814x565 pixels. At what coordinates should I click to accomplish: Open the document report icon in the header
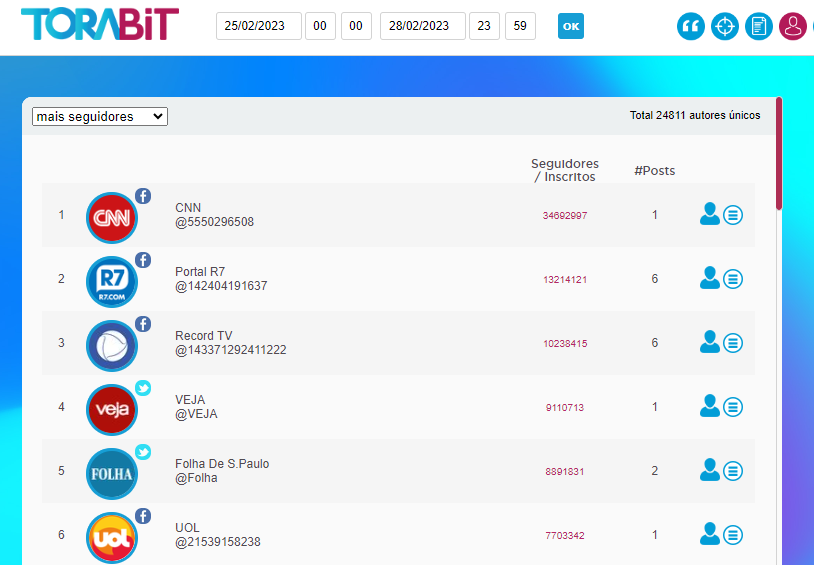758,26
